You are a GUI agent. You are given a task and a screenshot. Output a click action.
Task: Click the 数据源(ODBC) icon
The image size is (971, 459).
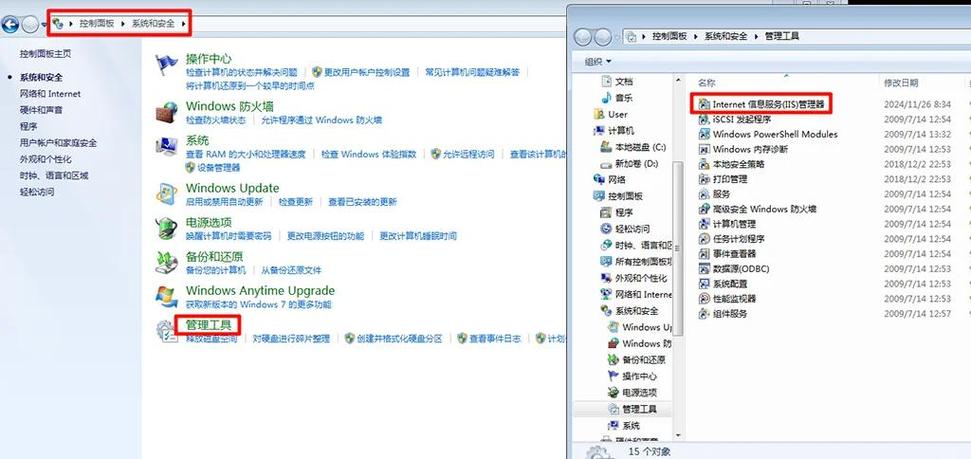pyautogui.click(x=703, y=268)
